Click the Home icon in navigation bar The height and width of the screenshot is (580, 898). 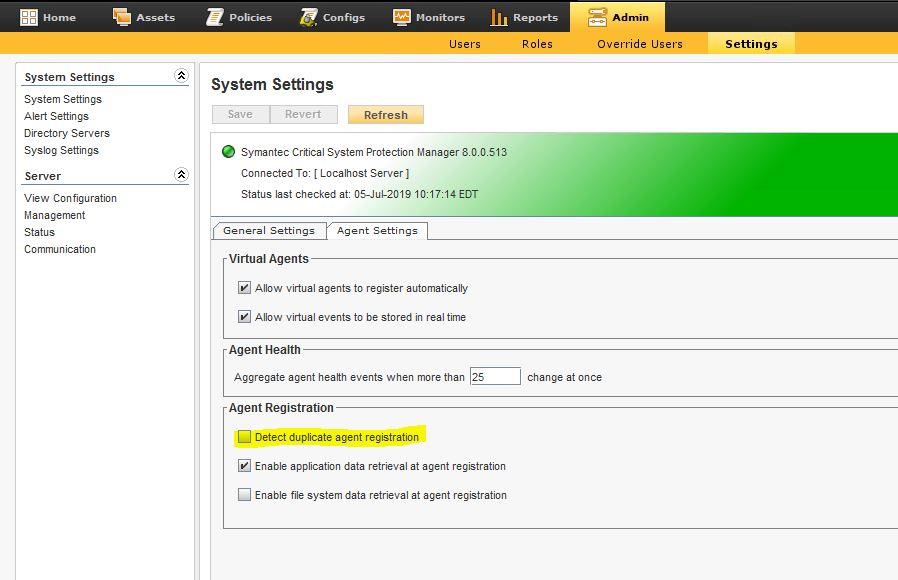point(29,17)
